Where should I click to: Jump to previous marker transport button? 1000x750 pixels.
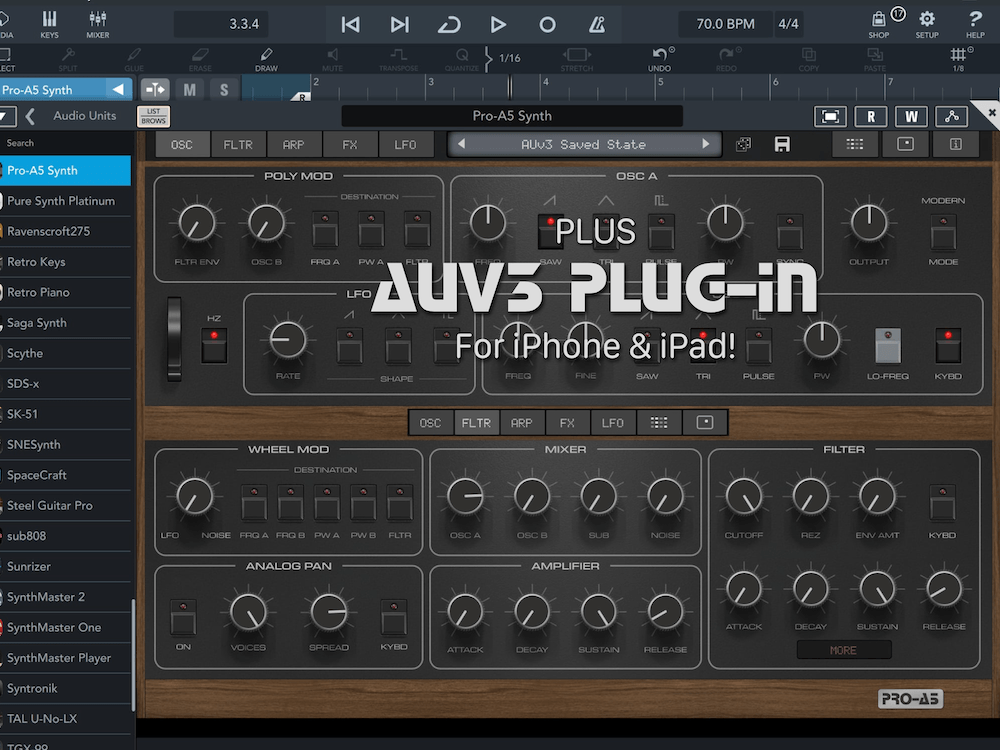351,24
